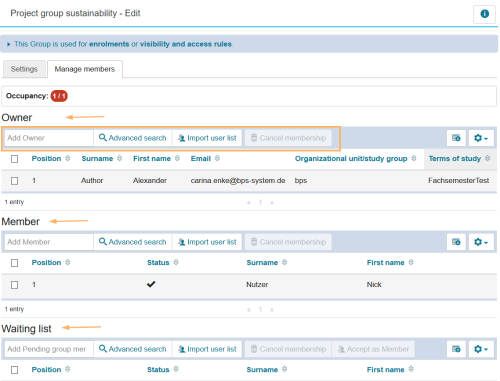Click Advanced search in the Owner section
The width and height of the screenshot is (500, 381).
pos(133,138)
